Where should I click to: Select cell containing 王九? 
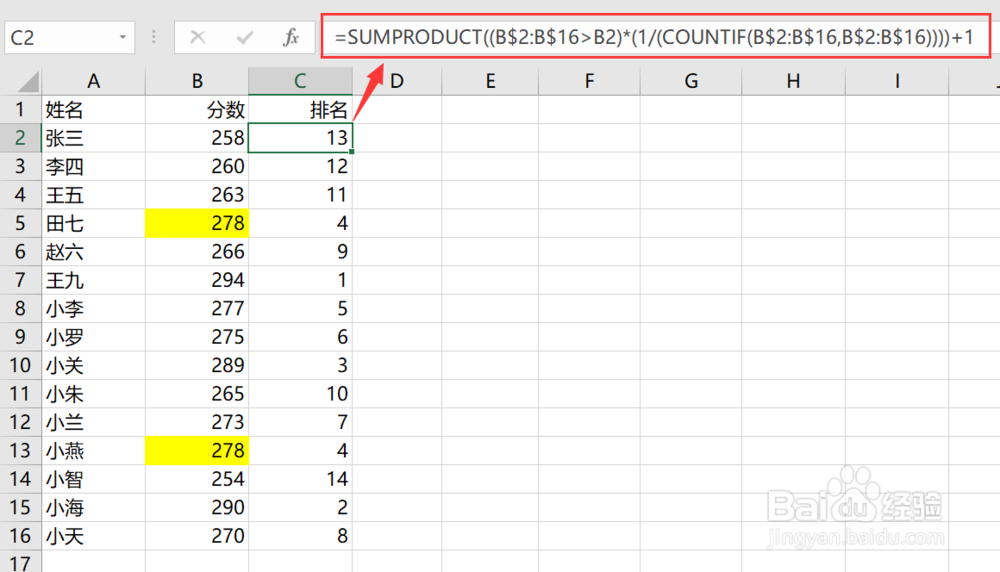[93, 280]
